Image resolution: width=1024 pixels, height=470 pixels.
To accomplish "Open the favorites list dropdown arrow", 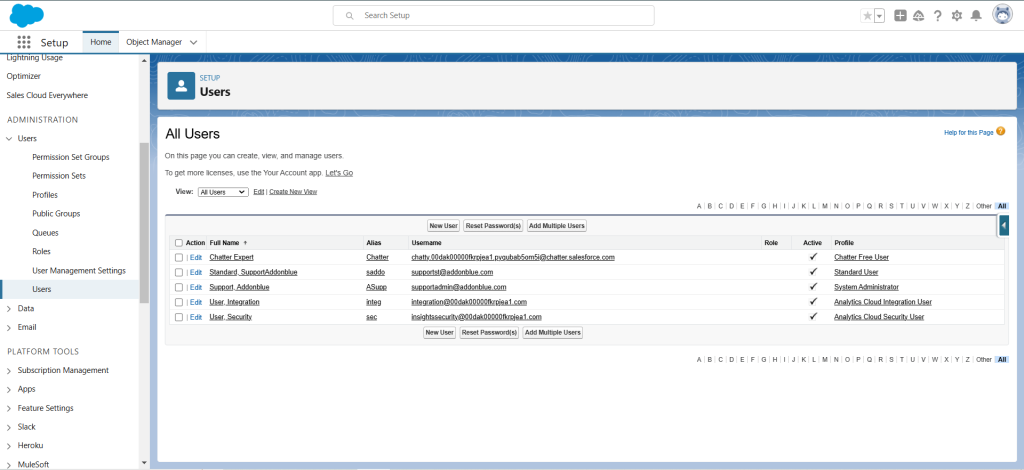I will coord(879,16).
